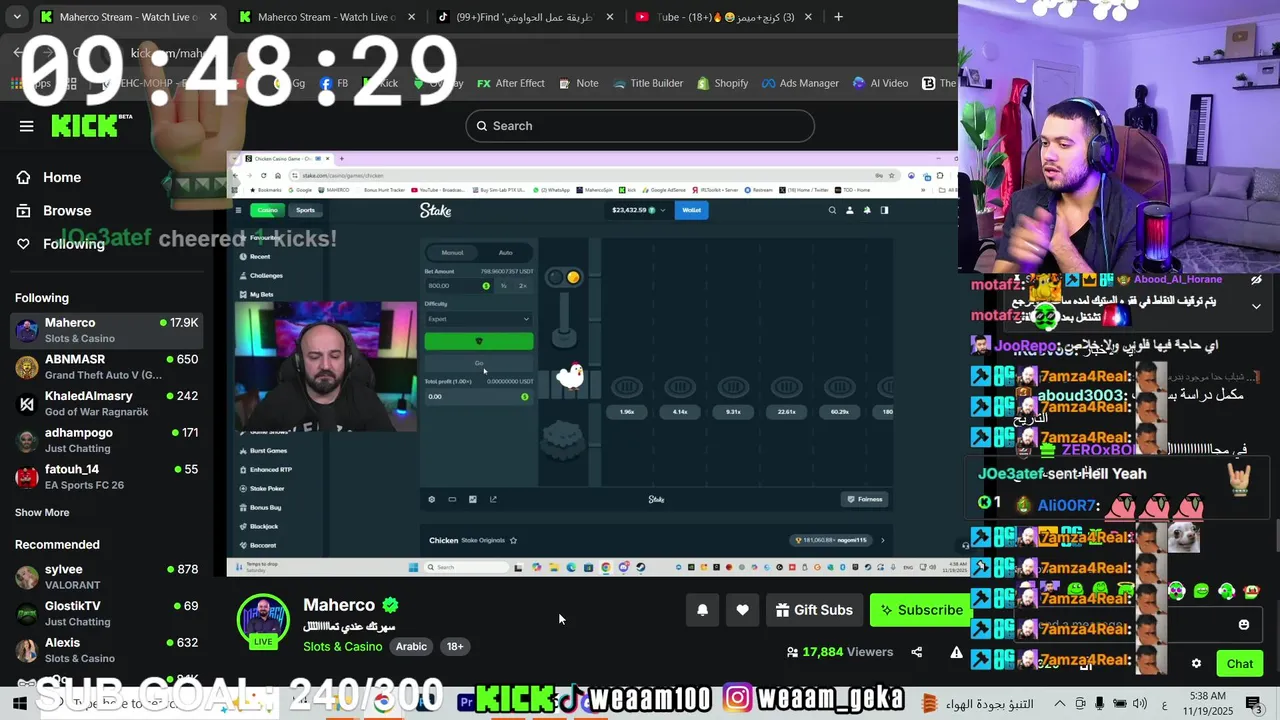1280x720 pixels.
Task: Click the taskbar microphone icon
Action: (x=1100, y=704)
